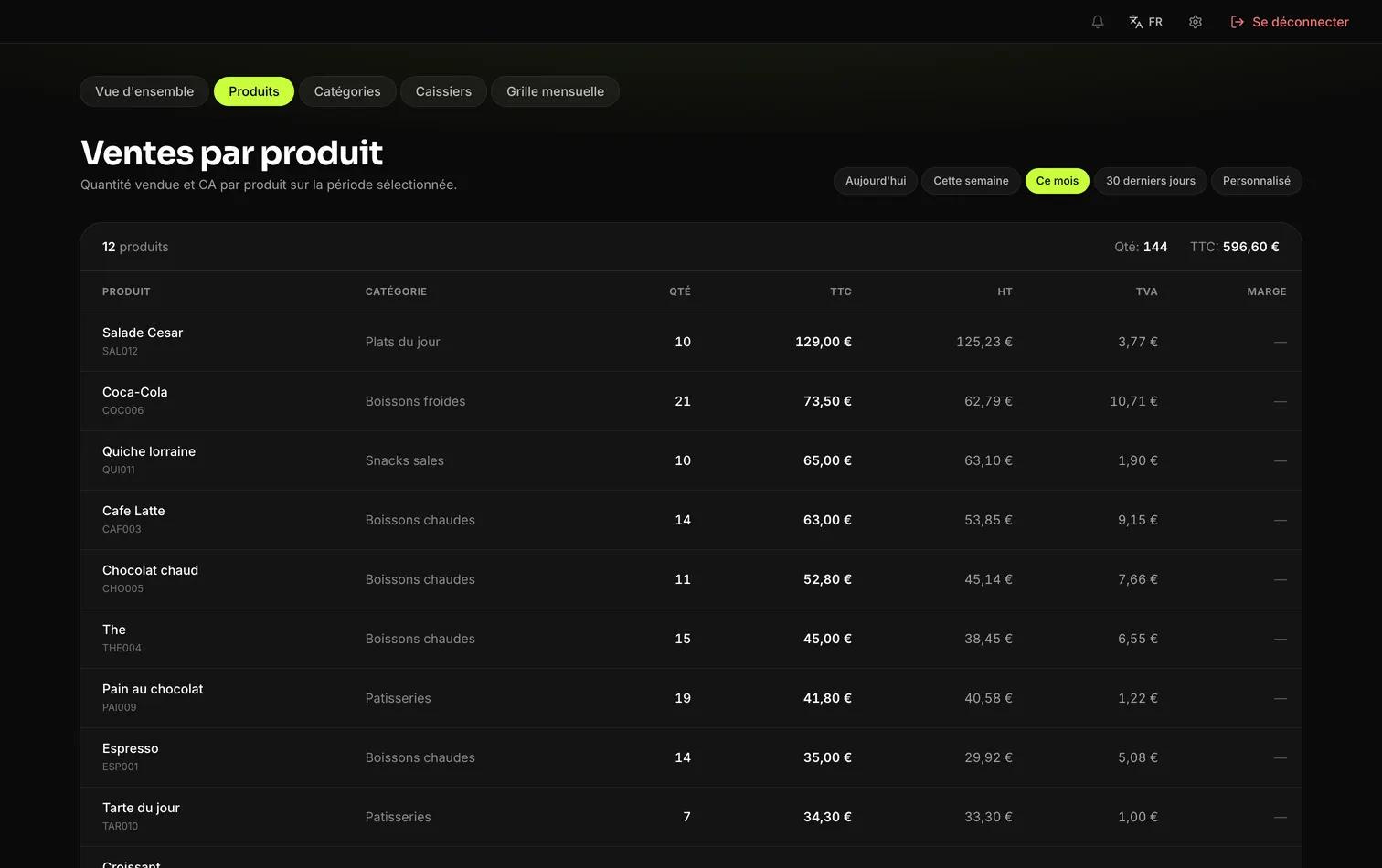Click the TTC: 596,60 € total
Screen dimensions: 1382x868
point(1235,247)
